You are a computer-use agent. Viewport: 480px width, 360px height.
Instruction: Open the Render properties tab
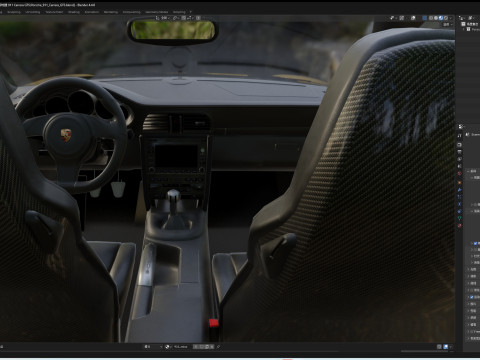click(460, 145)
